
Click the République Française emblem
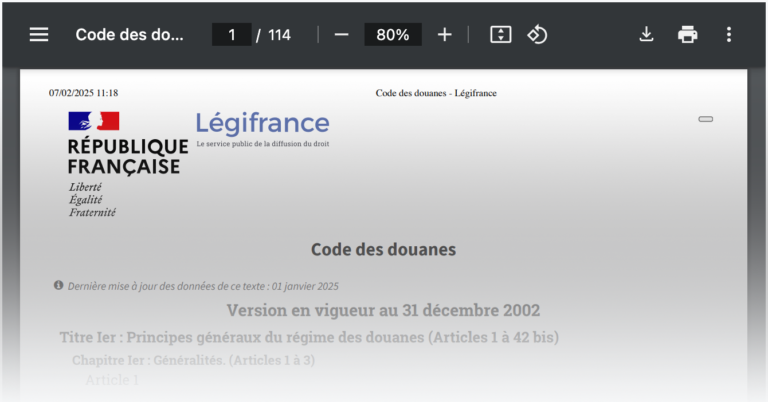coord(94,122)
